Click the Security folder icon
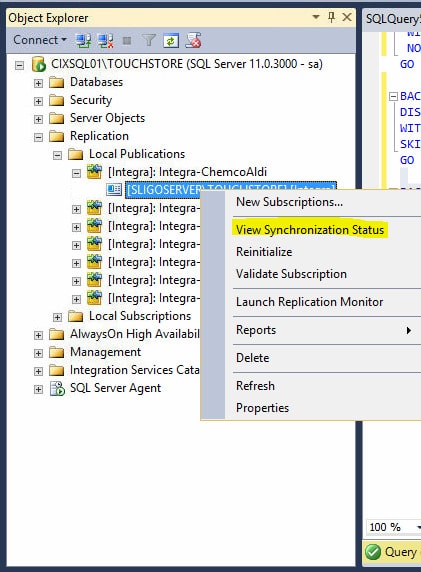Image resolution: width=421 pixels, height=572 pixels. pos(57,100)
